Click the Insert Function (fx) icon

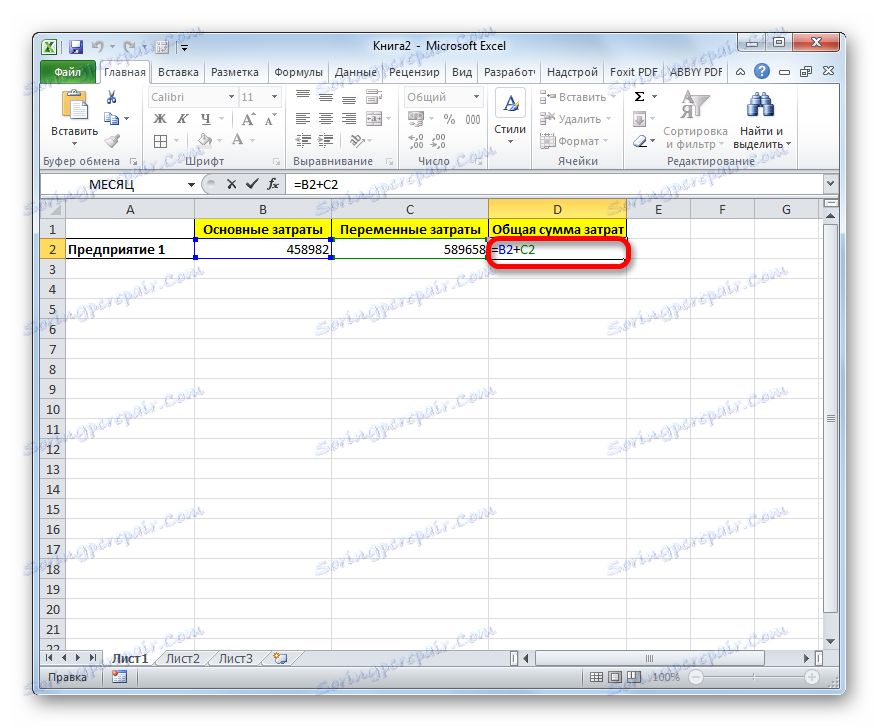tap(273, 184)
